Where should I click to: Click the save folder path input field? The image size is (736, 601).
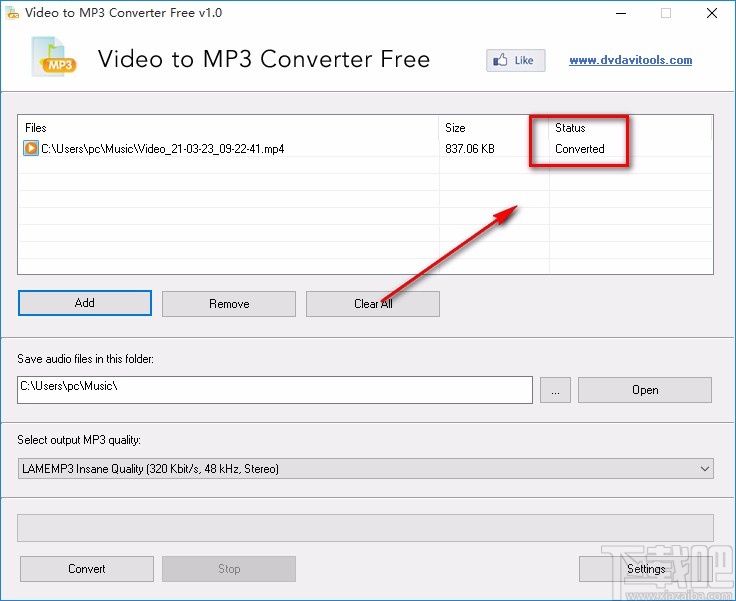click(x=275, y=390)
